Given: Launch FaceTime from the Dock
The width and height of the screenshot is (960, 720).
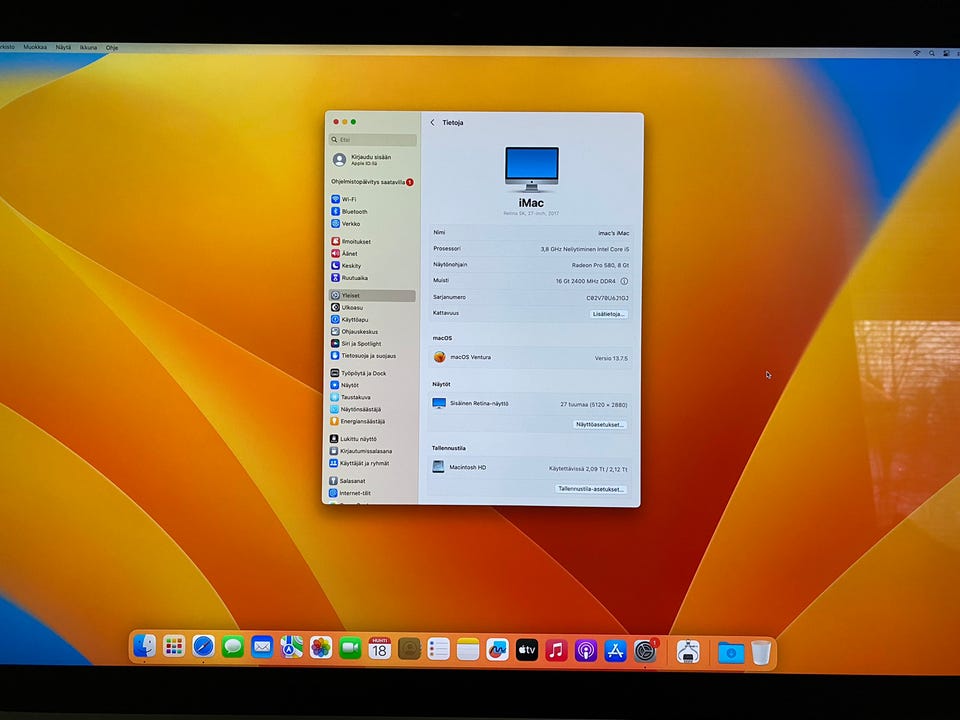Looking at the screenshot, I should (x=350, y=648).
